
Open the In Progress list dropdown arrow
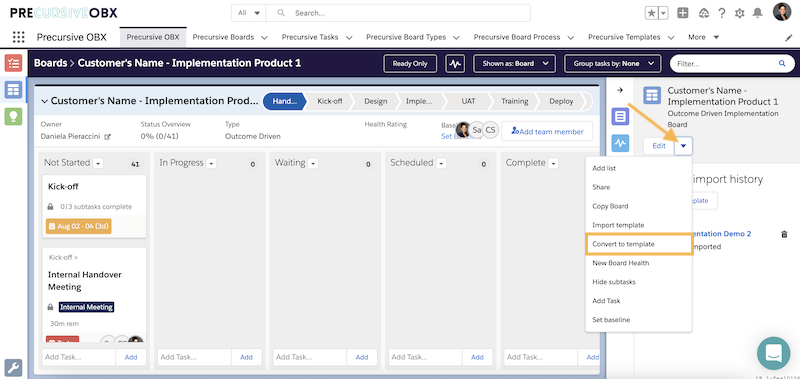(x=211, y=164)
